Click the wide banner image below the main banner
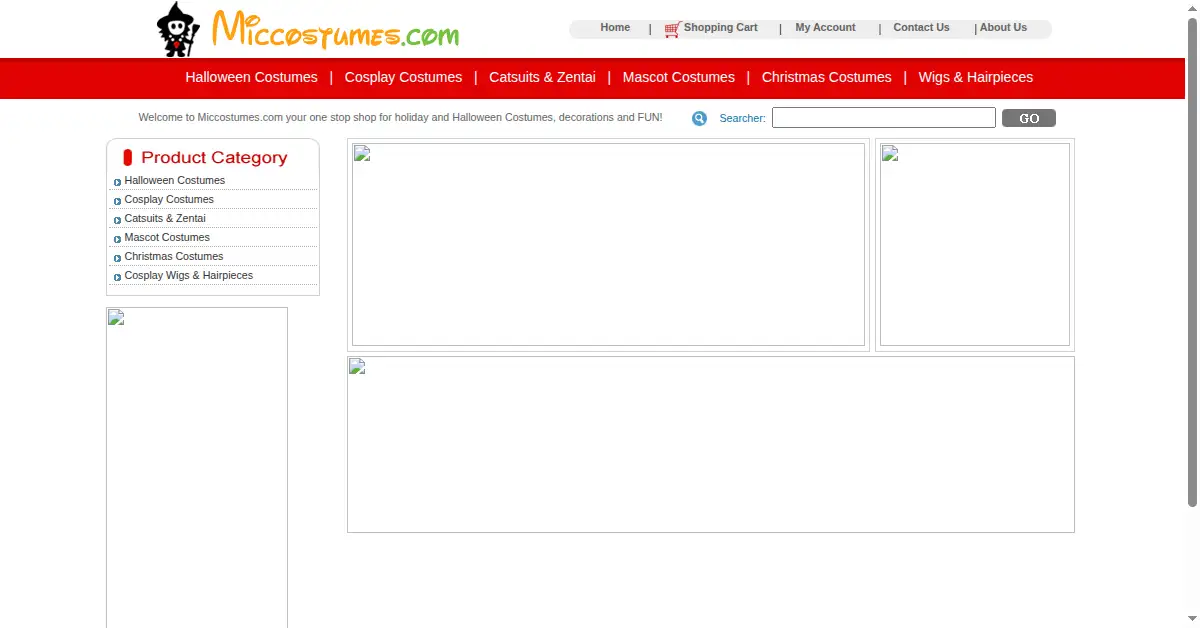1200x628 pixels. (x=711, y=445)
